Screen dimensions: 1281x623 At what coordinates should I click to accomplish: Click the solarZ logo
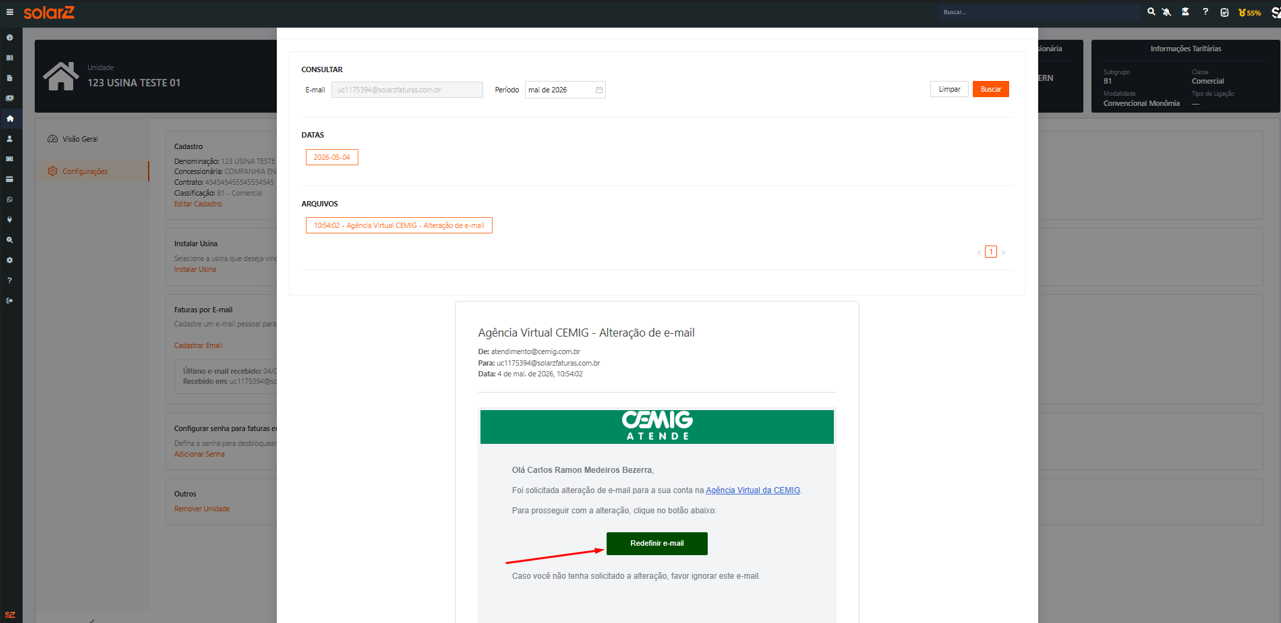[49, 12]
